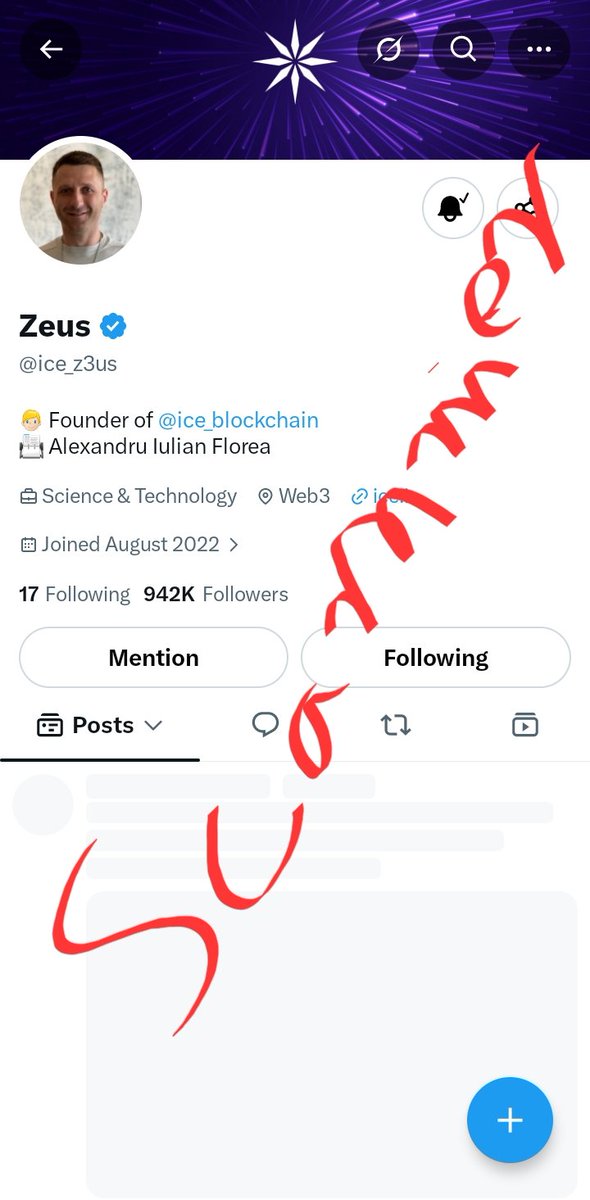This screenshot has width=590, height=1200.
Task: Open the 17 Following list
Action: [74, 594]
